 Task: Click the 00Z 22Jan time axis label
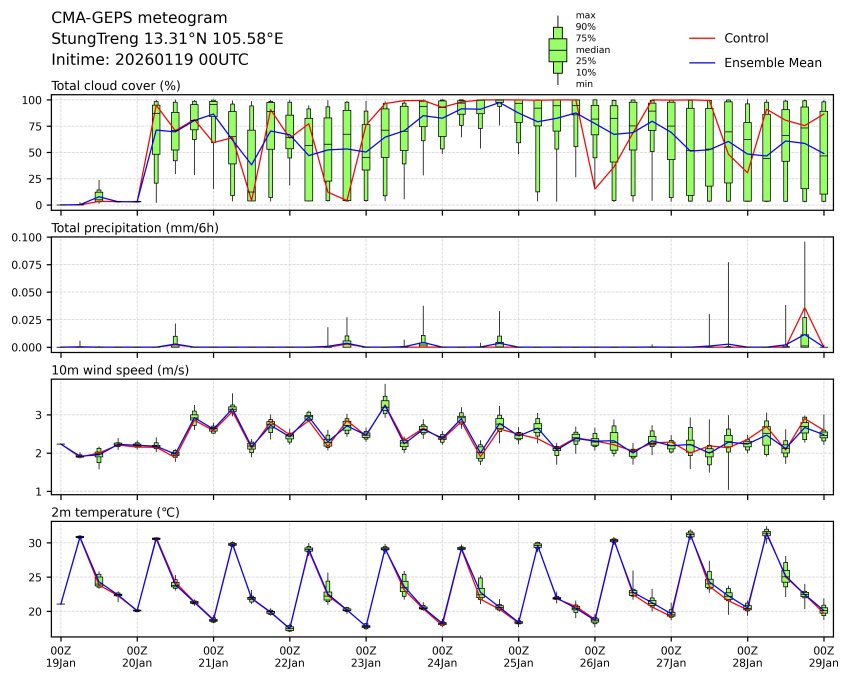pos(290,656)
